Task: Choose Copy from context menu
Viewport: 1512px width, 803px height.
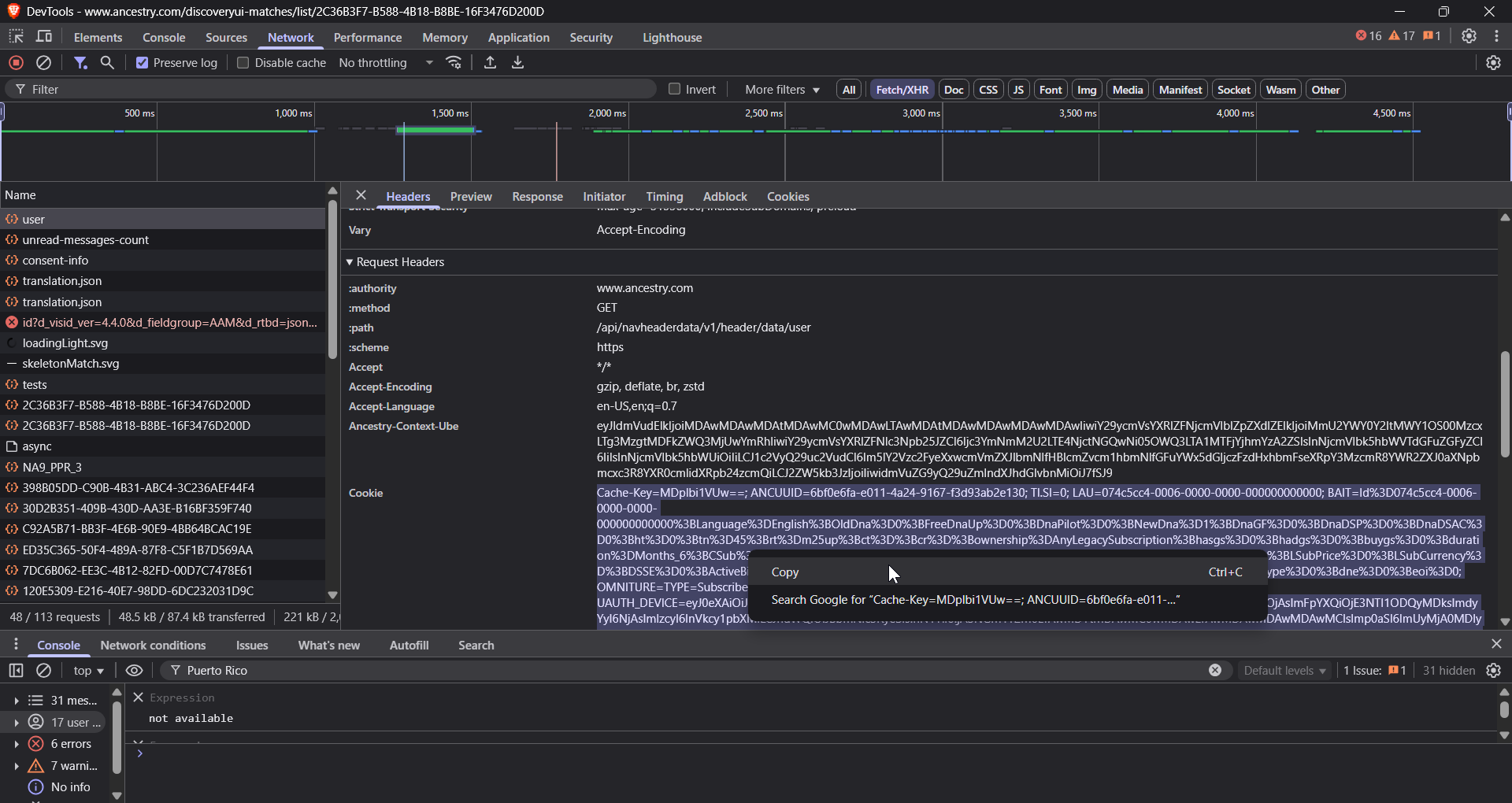Action: [x=1006, y=572]
